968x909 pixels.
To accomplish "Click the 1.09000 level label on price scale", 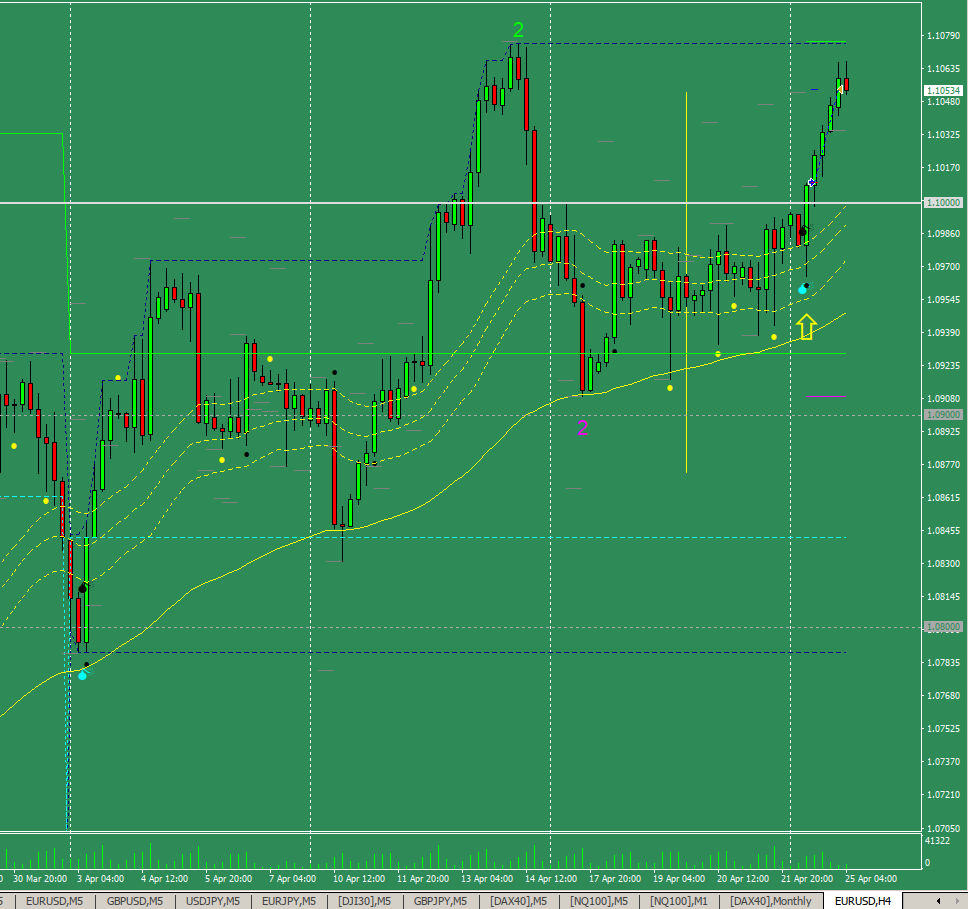I will point(943,414).
